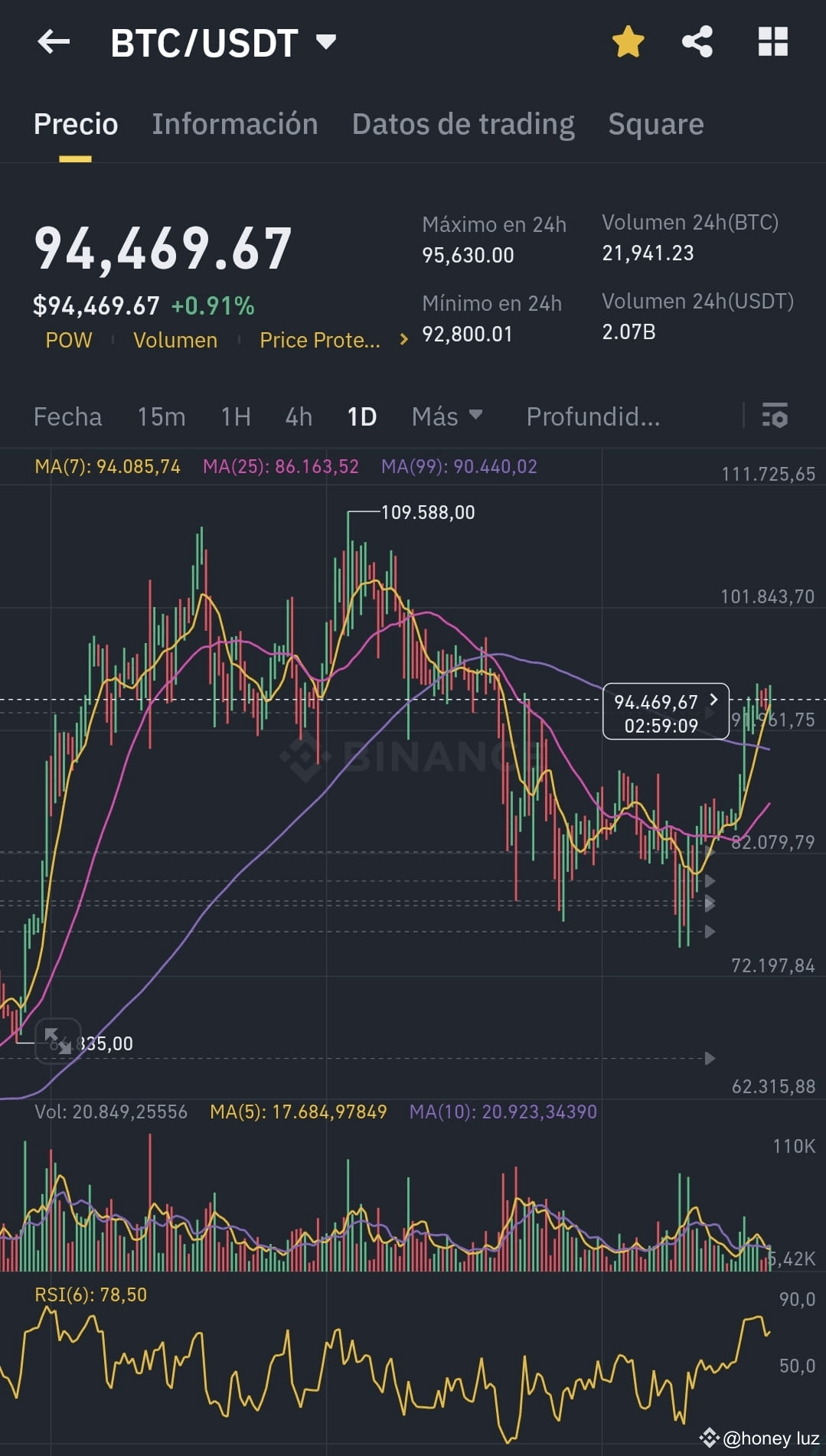
Task: Open the POW tag
Action: click(69, 340)
